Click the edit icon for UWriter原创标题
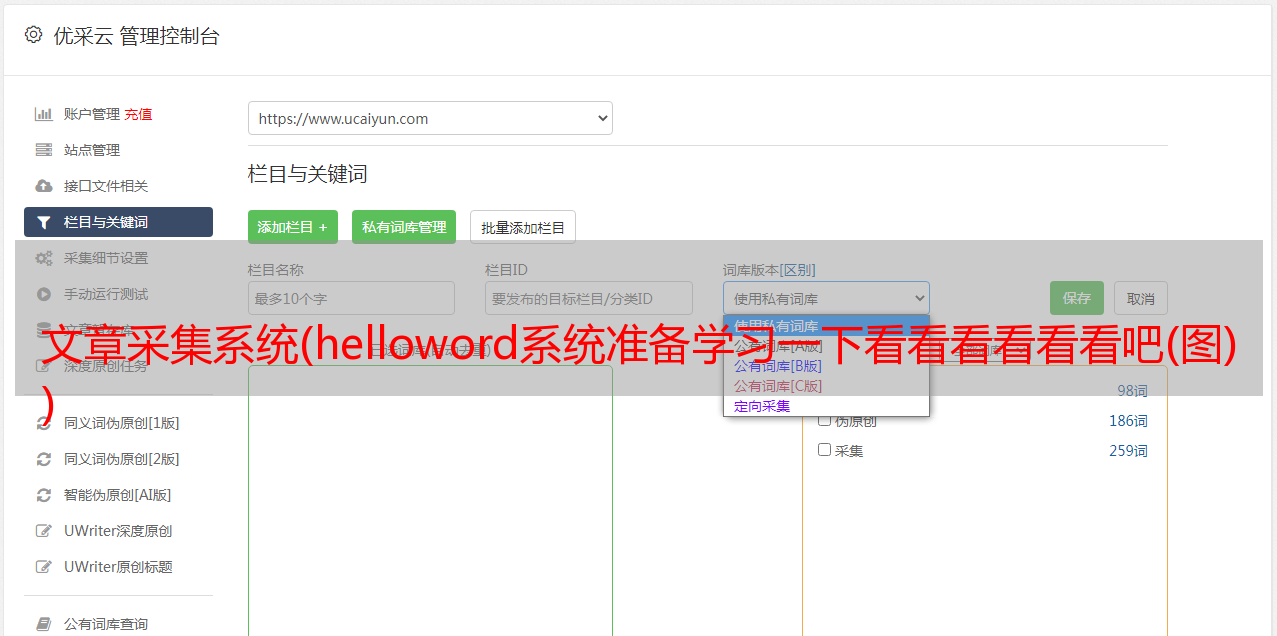 tap(43, 567)
